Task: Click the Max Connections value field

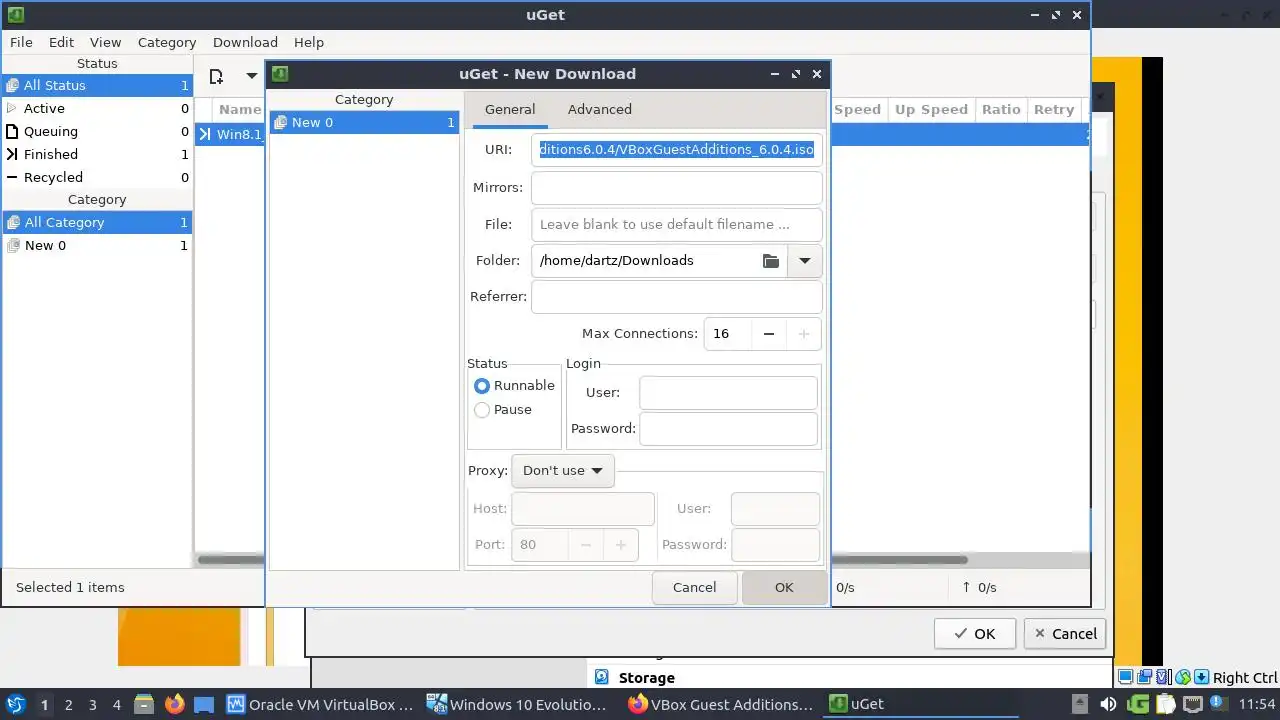Action: tap(727, 334)
